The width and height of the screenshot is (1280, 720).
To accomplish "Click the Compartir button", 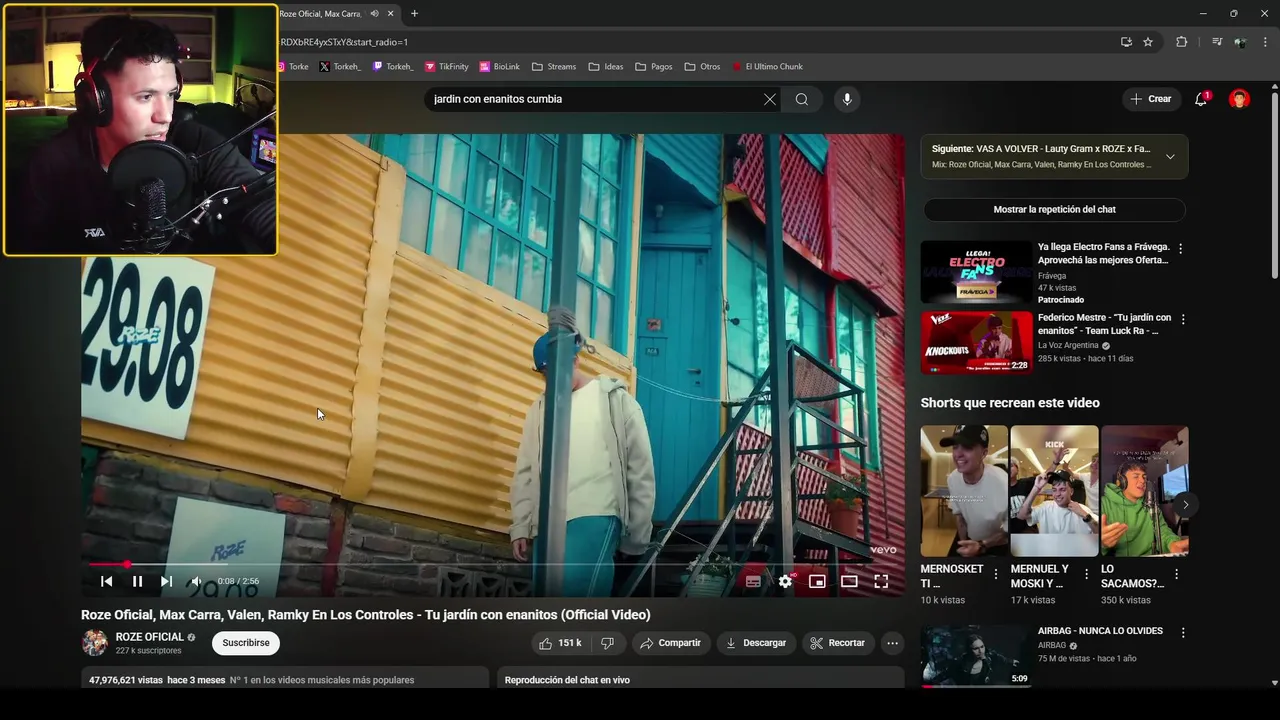I will [x=671, y=643].
